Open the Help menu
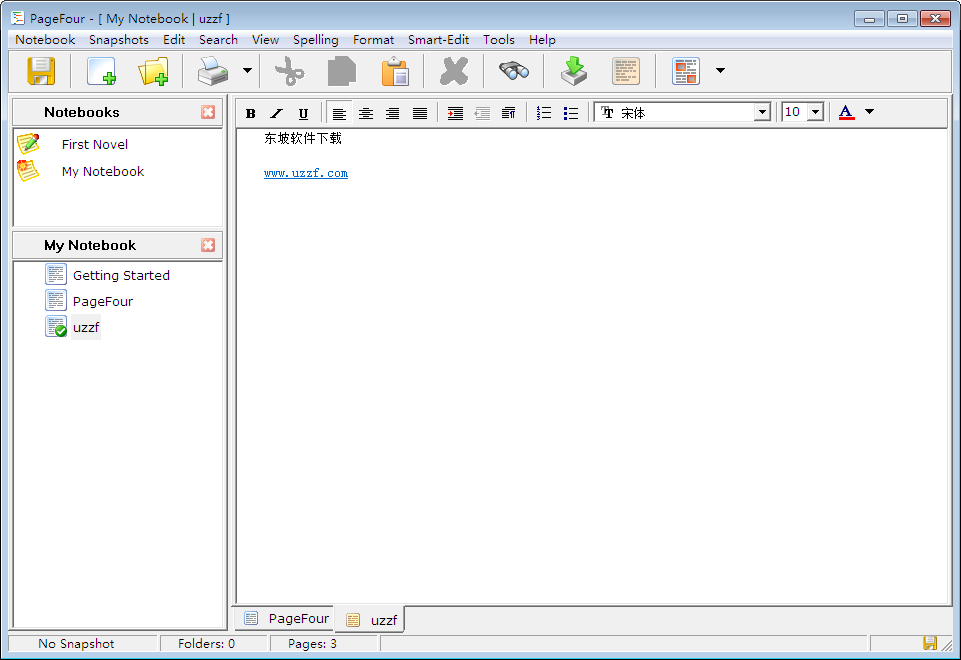The height and width of the screenshot is (660, 961). point(542,40)
